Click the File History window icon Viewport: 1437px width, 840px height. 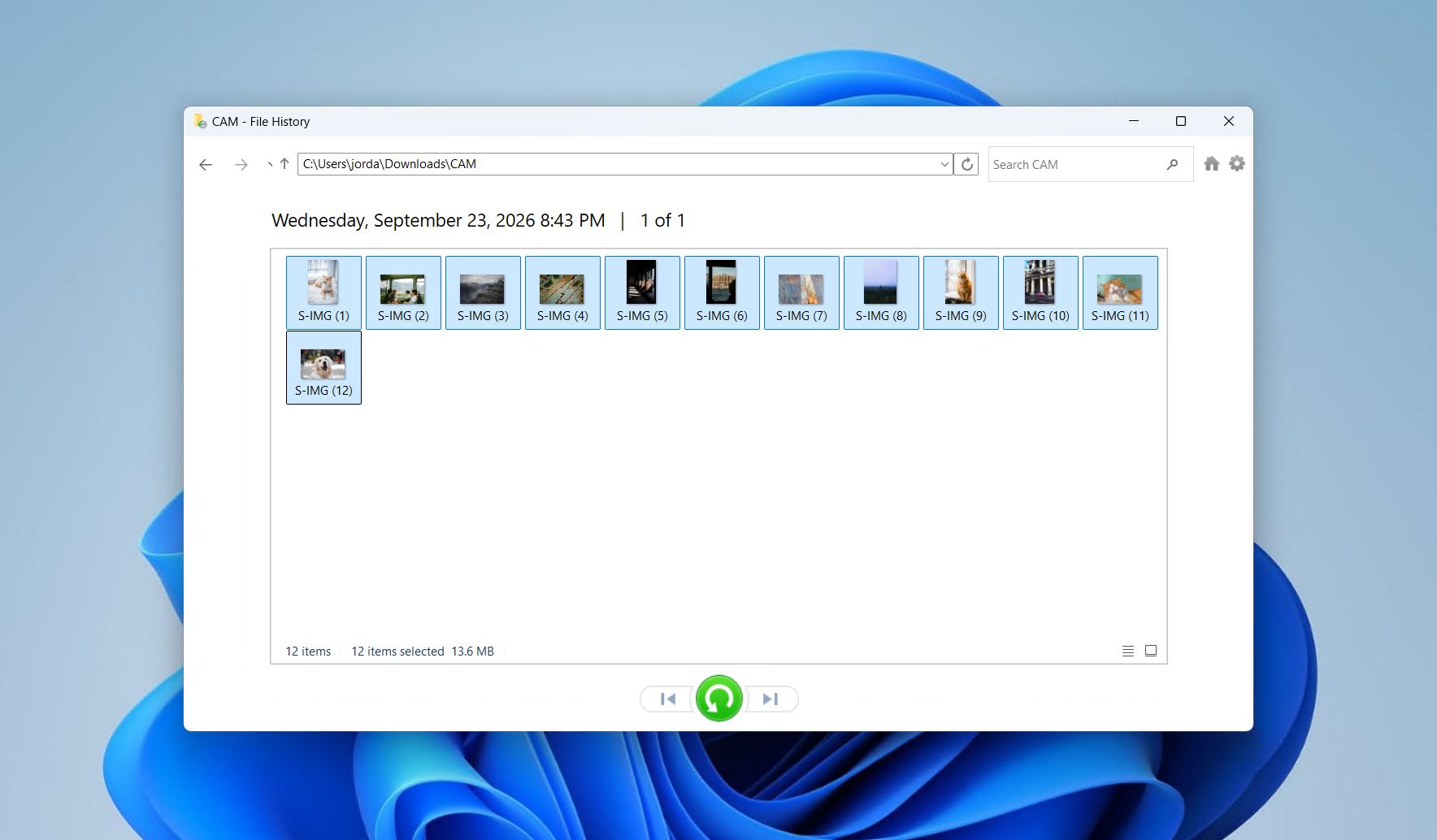(x=200, y=121)
